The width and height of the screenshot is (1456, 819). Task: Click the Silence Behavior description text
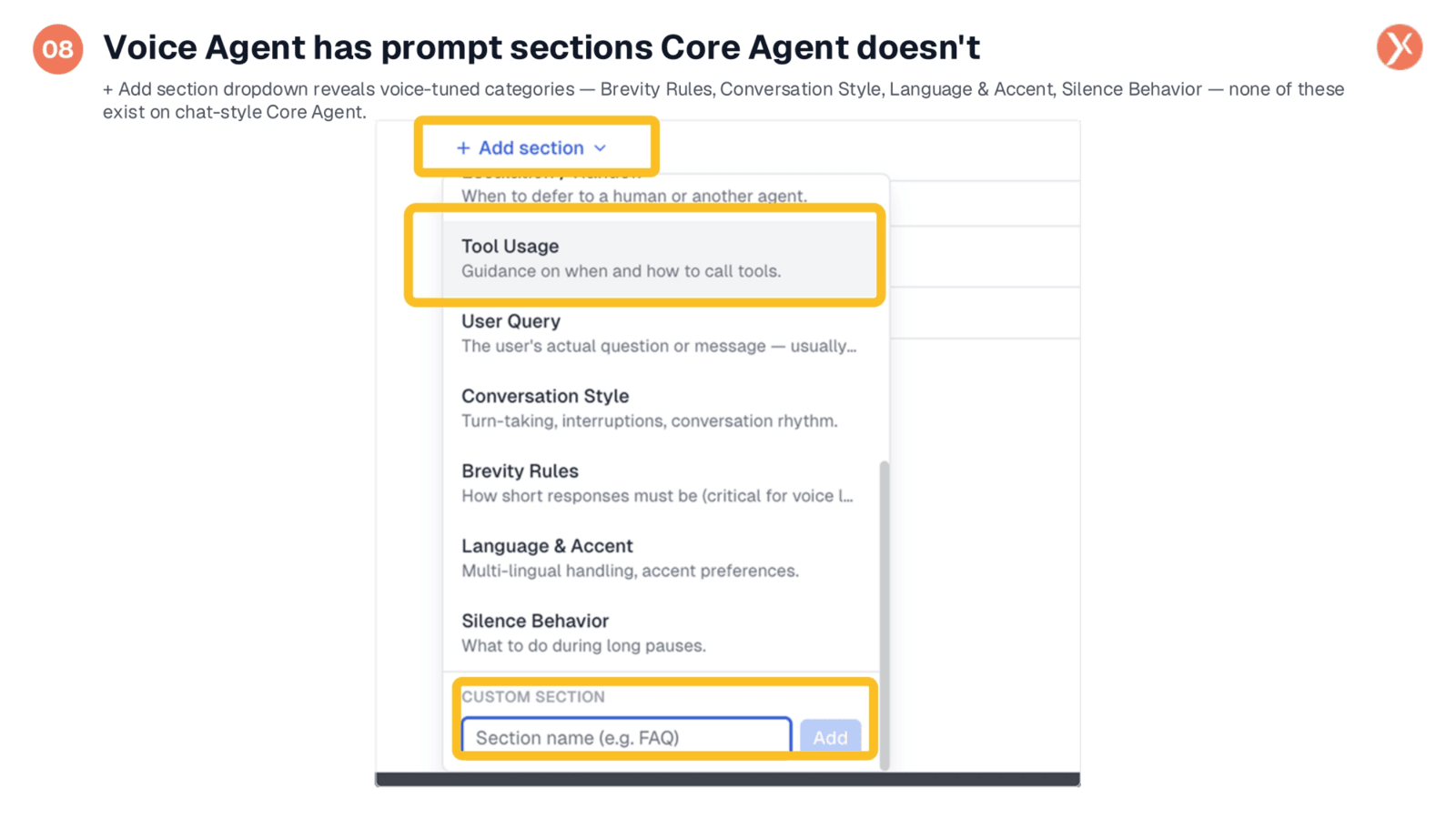click(583, 646)
